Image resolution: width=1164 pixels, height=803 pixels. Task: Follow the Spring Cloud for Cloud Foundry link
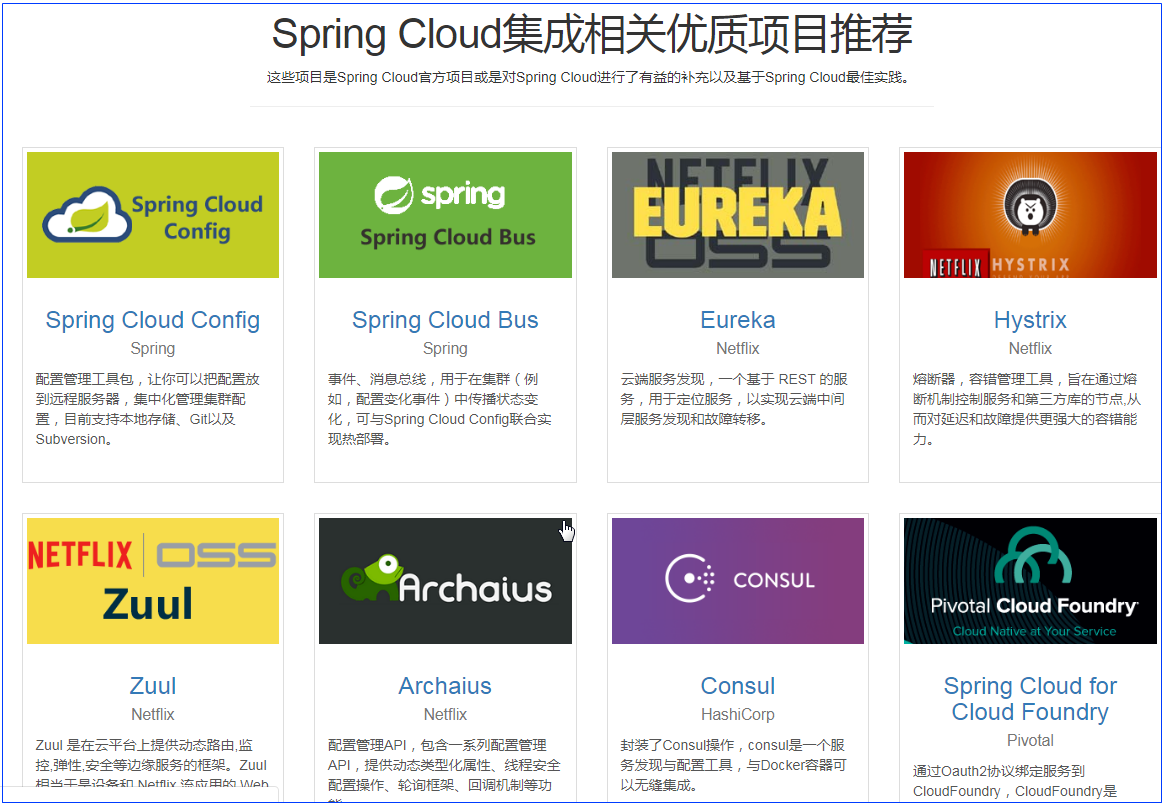tap(1030, 698)
